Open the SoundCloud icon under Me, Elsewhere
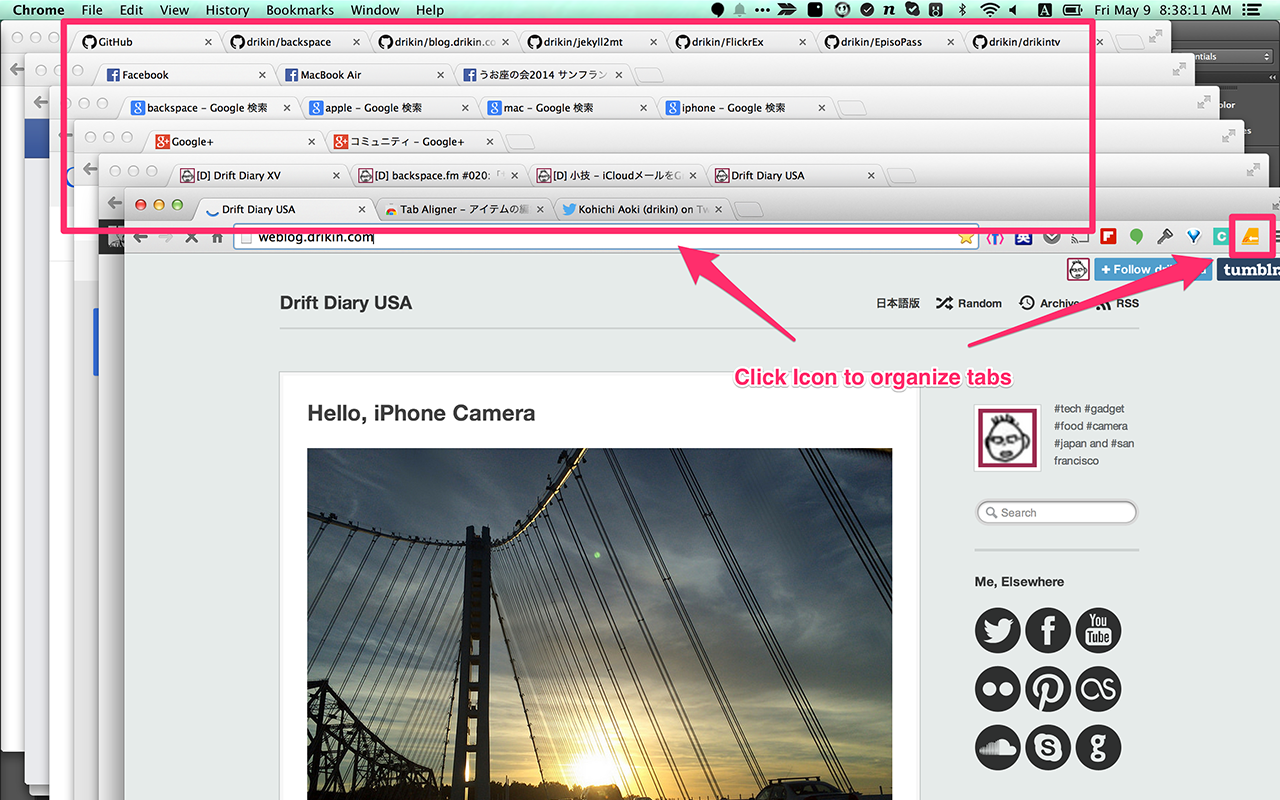This screenshot has width=1280, height=800. (997, 747)
